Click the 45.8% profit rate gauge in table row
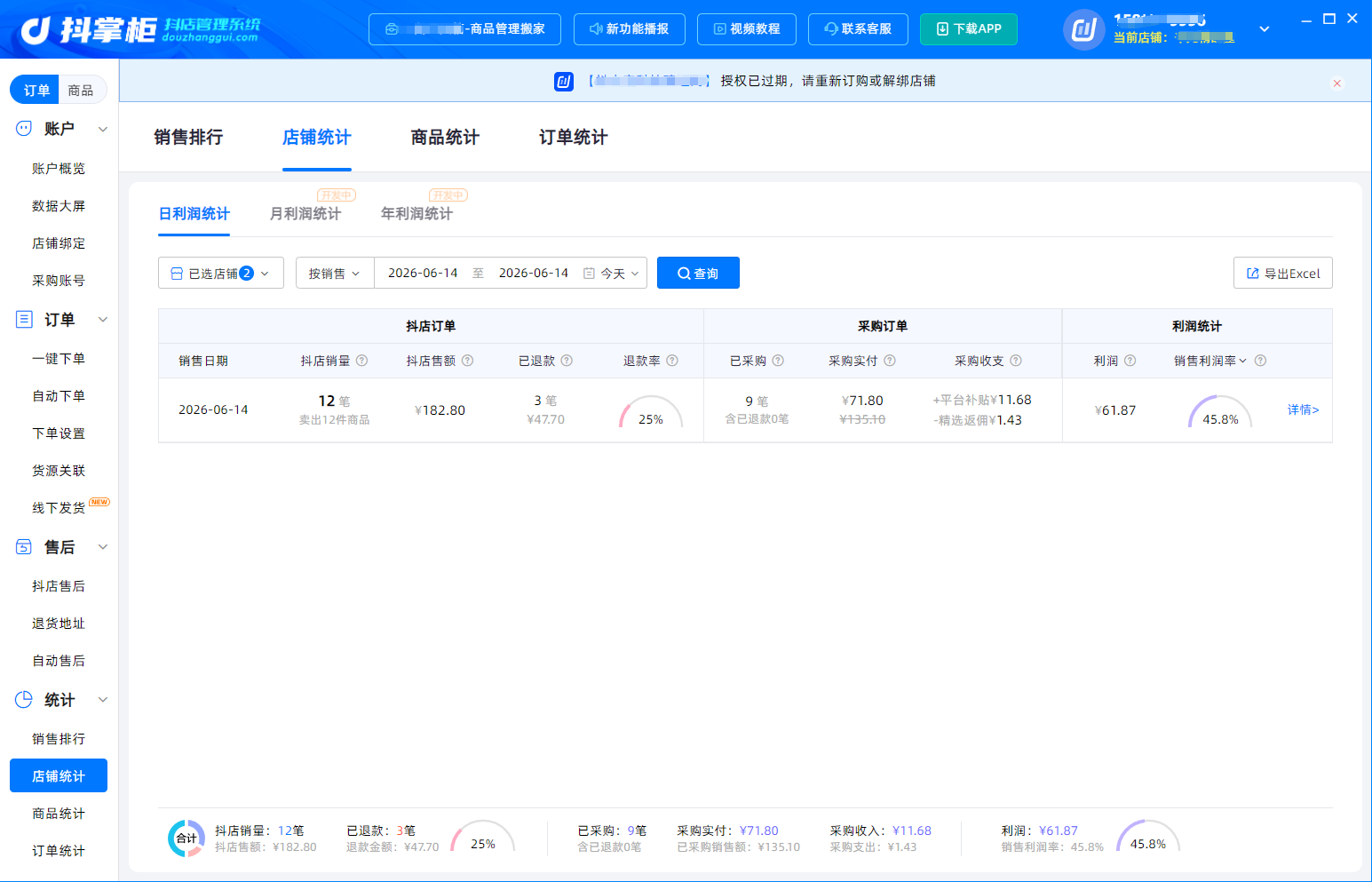The height and width of the screenshot is (882, 1372). tap(1220, 411)
